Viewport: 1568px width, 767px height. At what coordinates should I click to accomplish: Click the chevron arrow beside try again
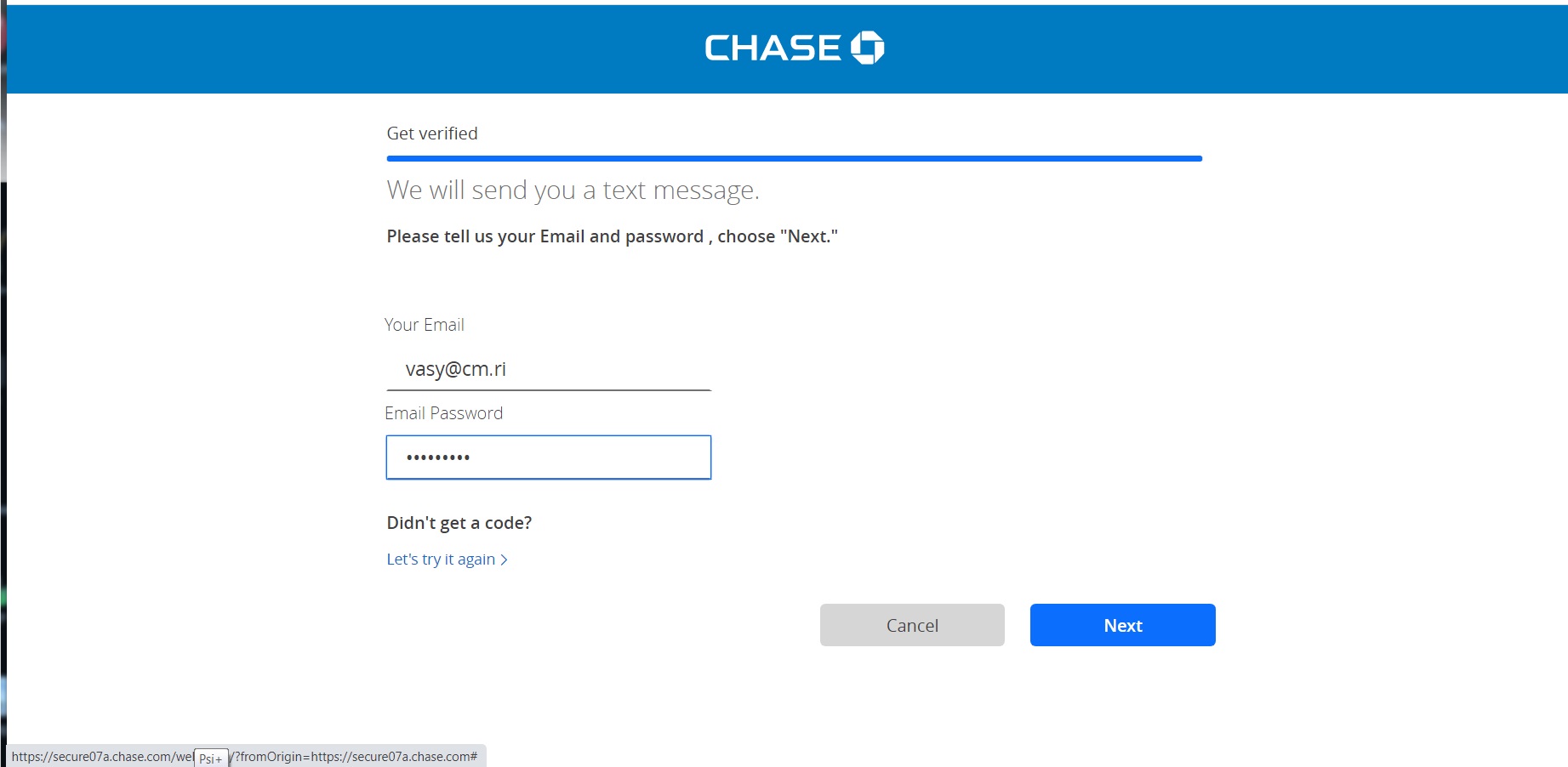pyautogui.click(x=504, y=560)
